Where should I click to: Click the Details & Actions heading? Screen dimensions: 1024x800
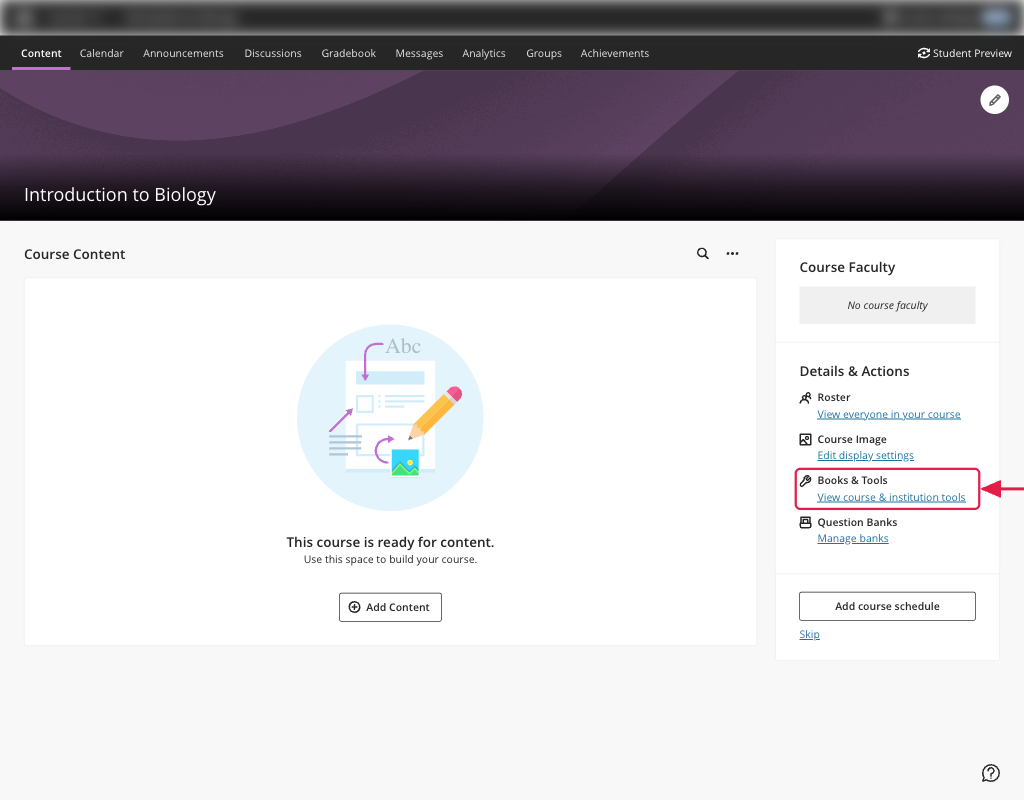coord(854,371)
